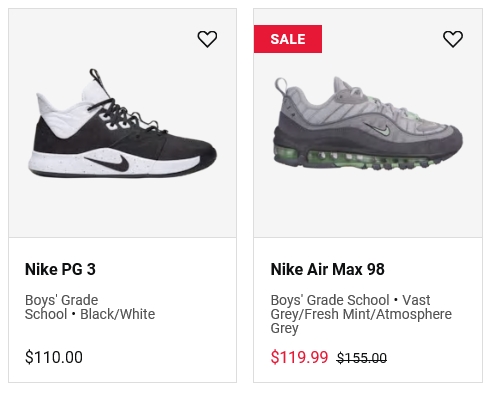The width and height of the screenshot is (496, 393).
Task: Click the Nike Air Max 98 product title
Action: coord(327,269)
